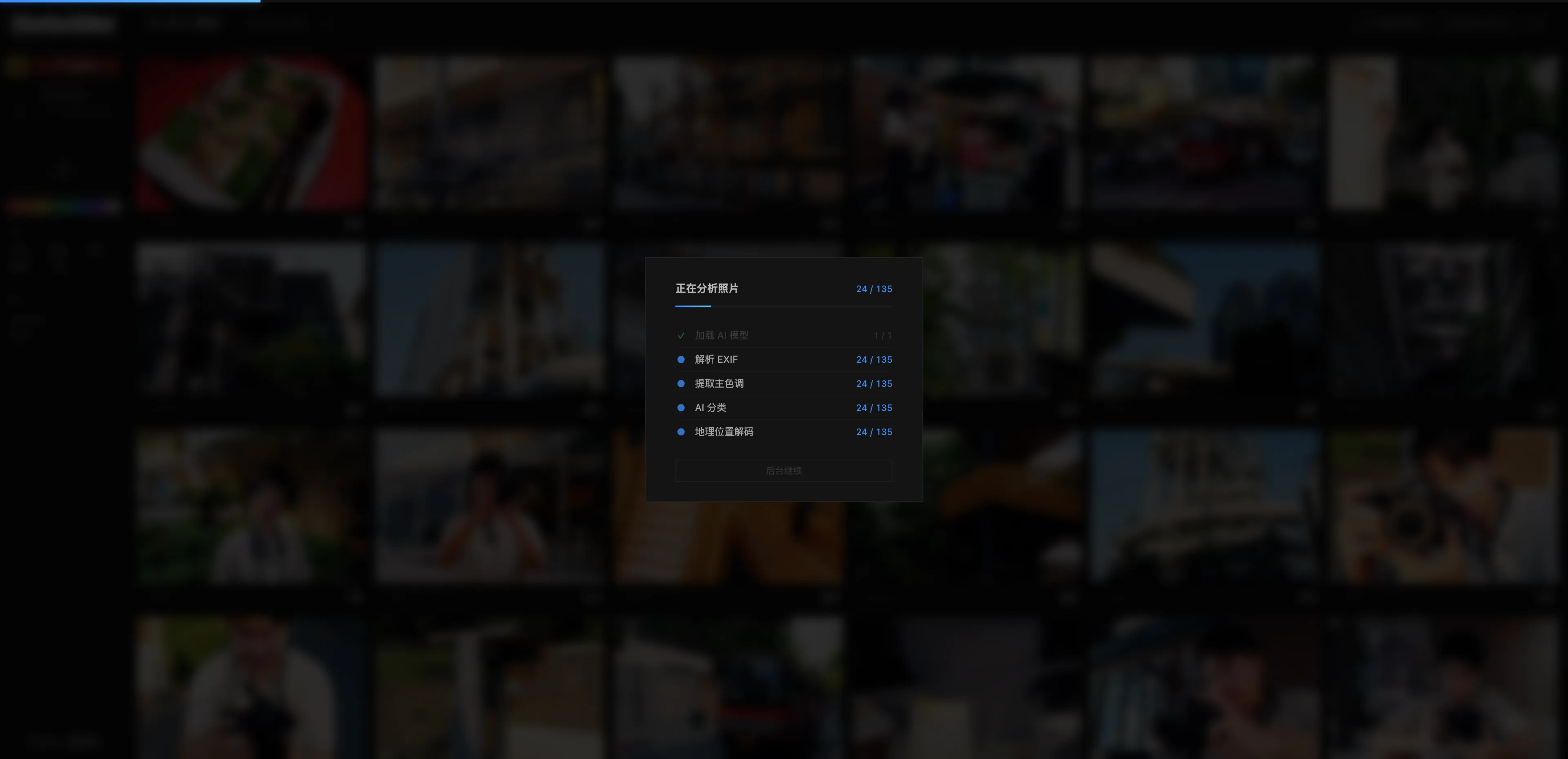The height and width of the screenshot is (759, 1568).
Task: Click the page loading bar at window top
Action: coord(130,1)
